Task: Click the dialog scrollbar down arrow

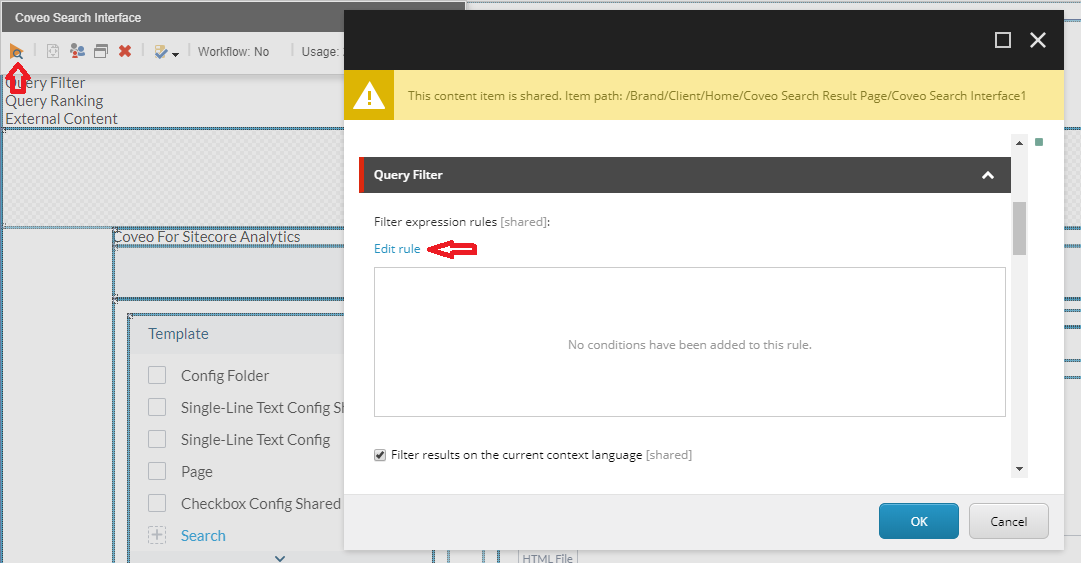Action: click(1019, 469)
